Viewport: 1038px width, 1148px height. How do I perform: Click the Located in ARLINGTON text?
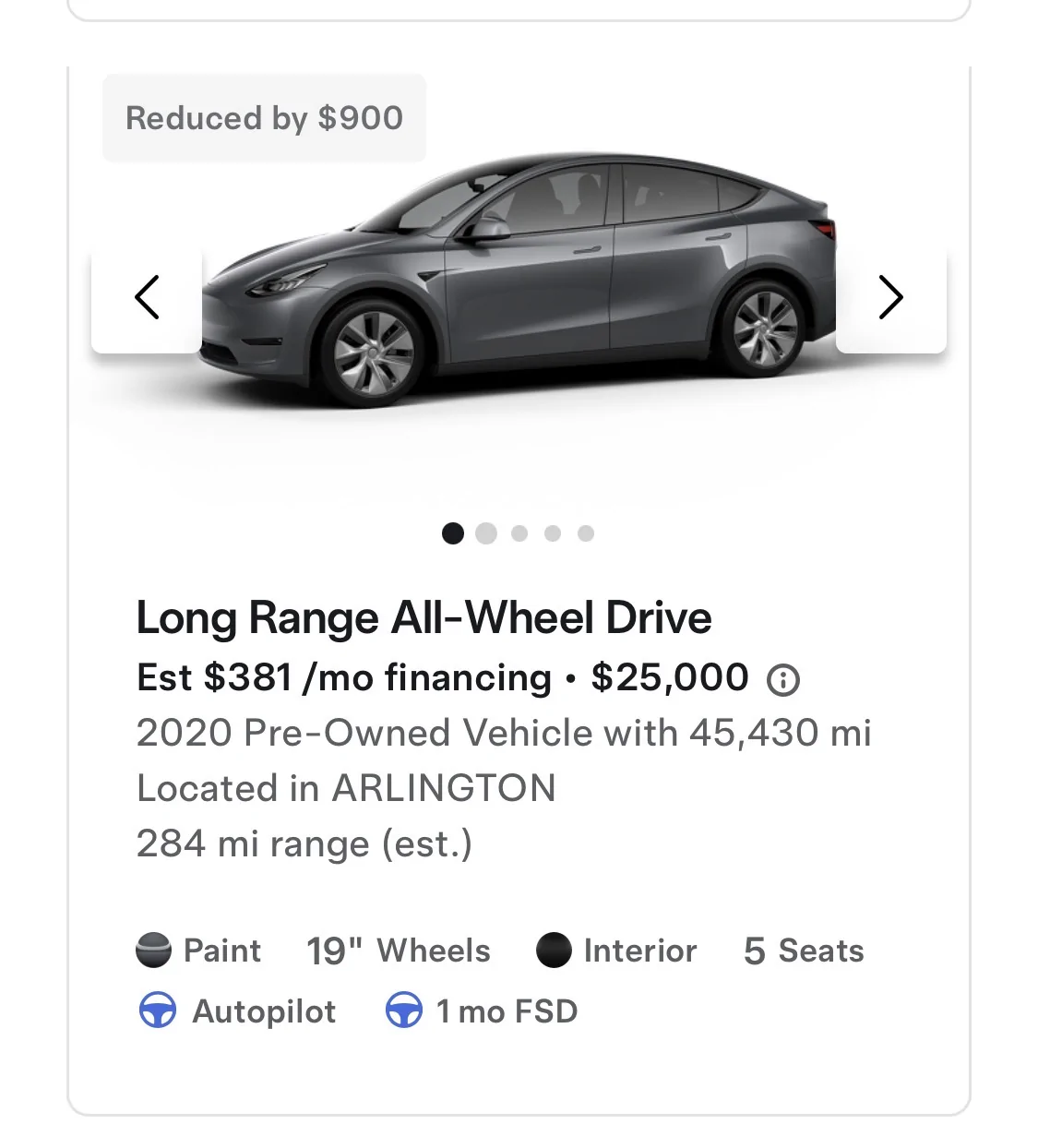tap(346, 788)
